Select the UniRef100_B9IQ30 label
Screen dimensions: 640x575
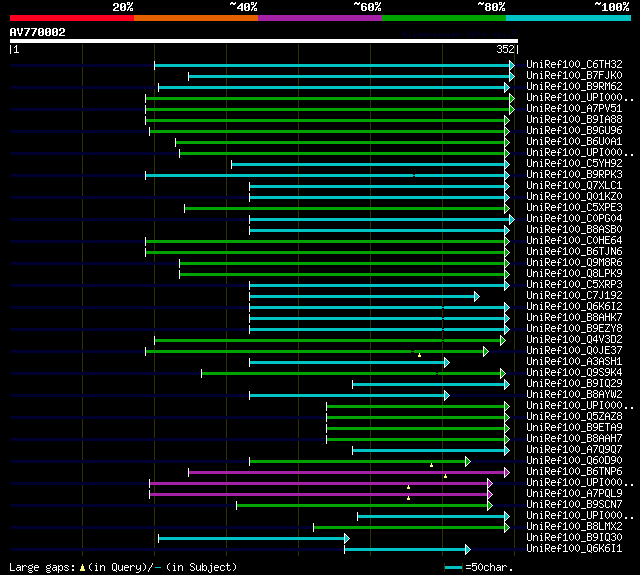tap(574, 538)
